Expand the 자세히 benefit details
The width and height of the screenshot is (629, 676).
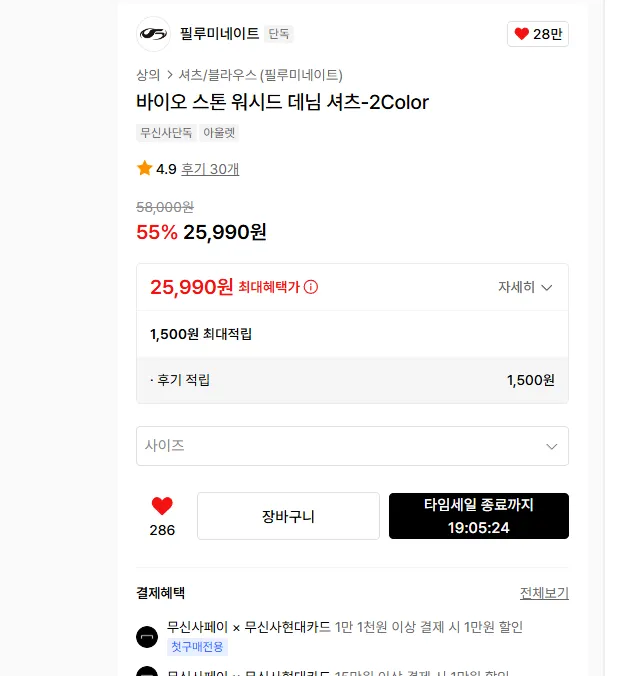click(x=525, y=287)
